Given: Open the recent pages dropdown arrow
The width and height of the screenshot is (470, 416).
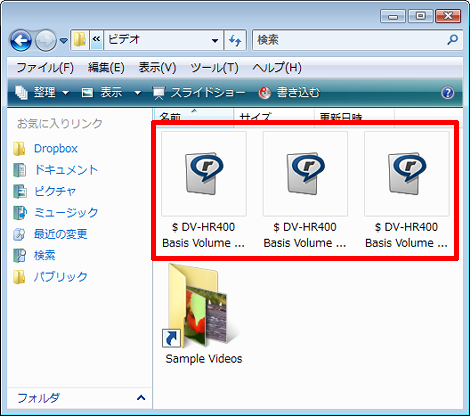Looking at the screenshot, I should [64, 41].
